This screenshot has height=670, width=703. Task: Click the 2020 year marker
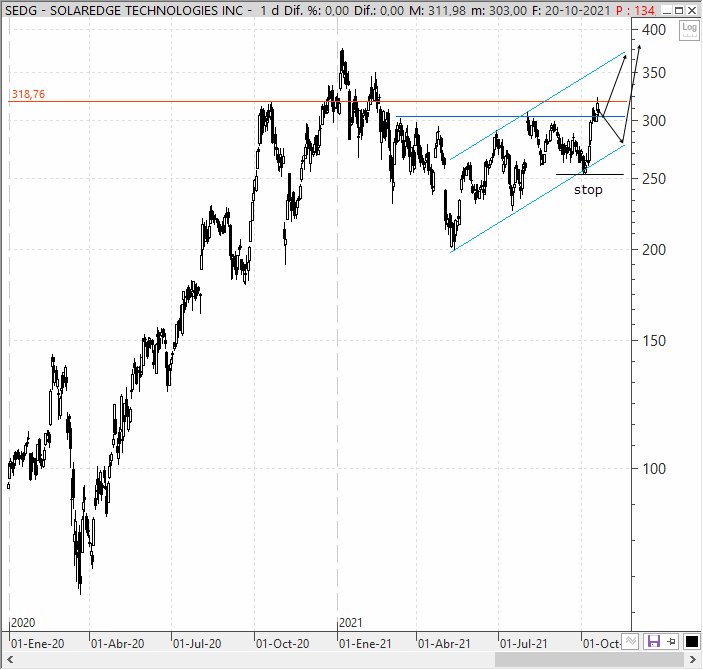tap(23, 623)
